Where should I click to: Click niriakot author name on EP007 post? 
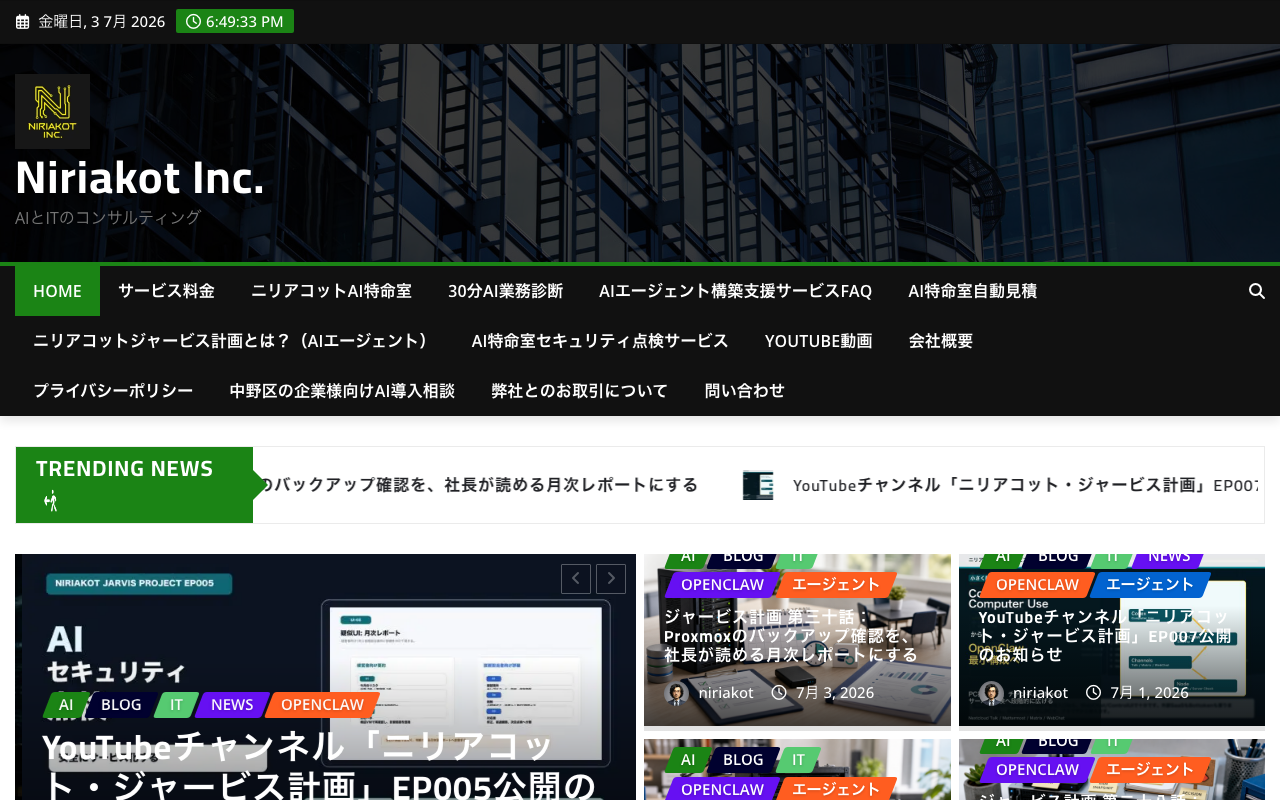pyautogui.click(x=1041, y=693)
